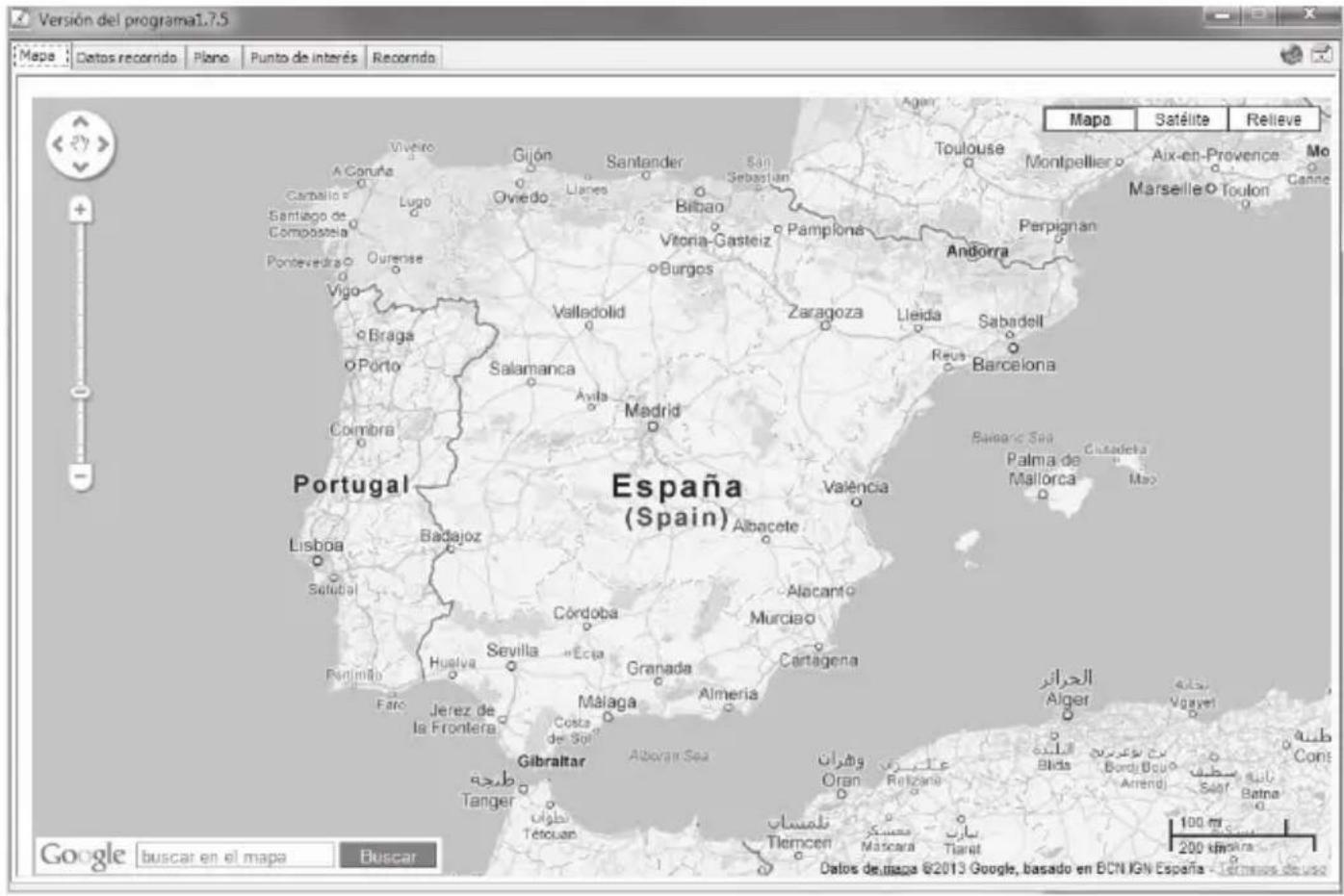The height and width of the screenshot is (896, 1344).
Task: Click the Barcelona label on the map
Action: point(1013,365)
